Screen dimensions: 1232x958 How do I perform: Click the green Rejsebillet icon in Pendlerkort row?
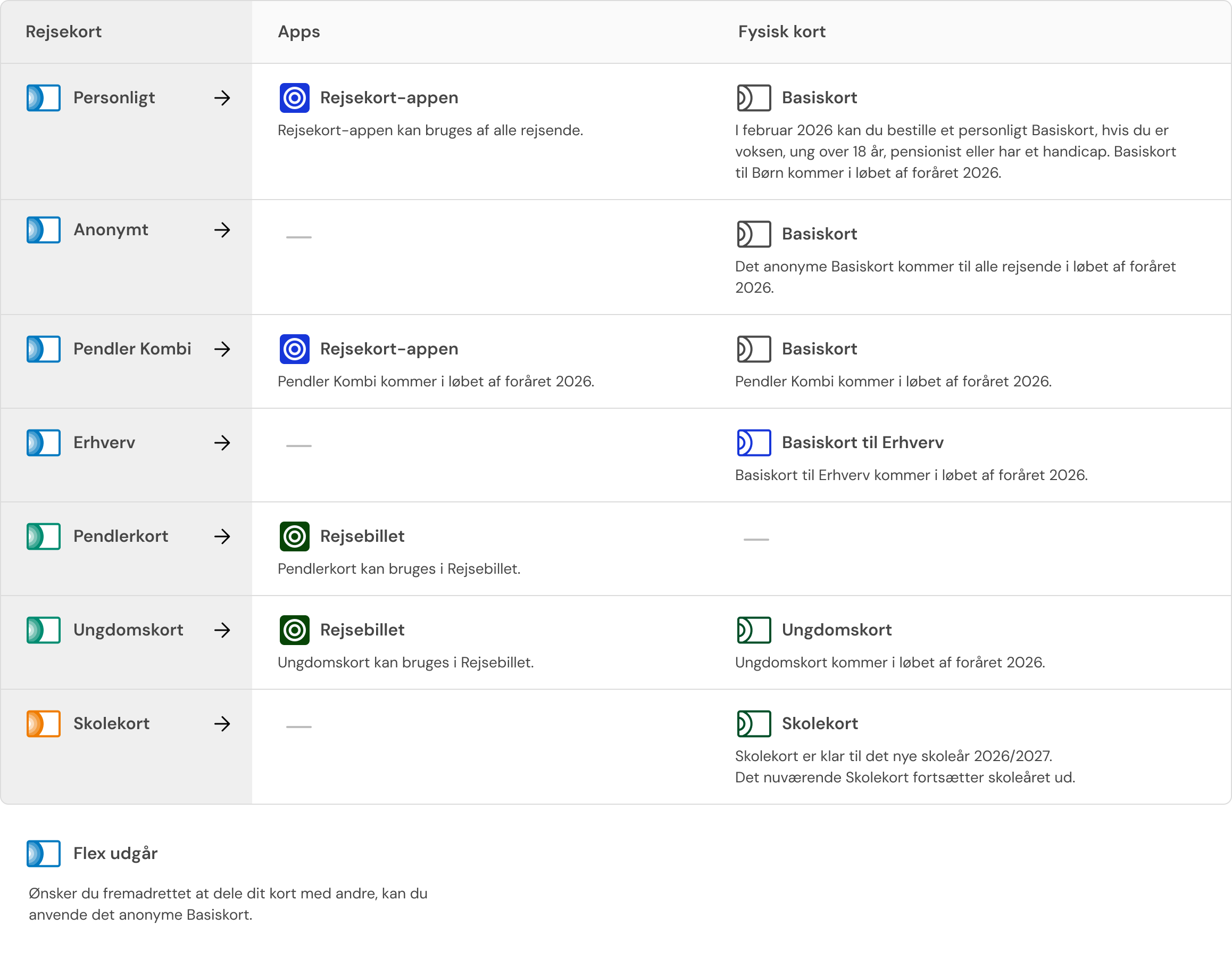295,536
